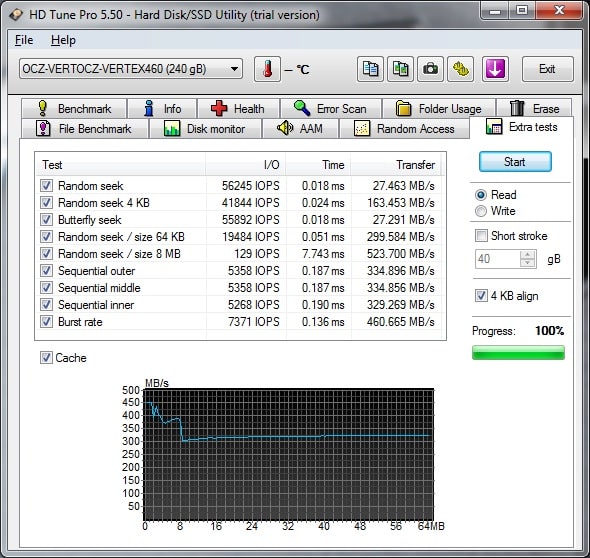Click the Start button
The height and width of the screenshot is (558, 590).
click(515, 162)
